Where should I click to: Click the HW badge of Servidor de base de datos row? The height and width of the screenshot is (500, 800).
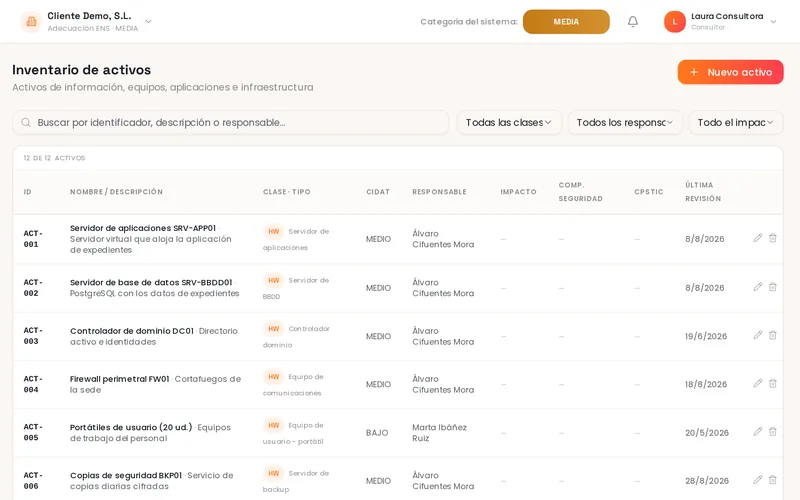pyautogui.click(x=273, y=281)
